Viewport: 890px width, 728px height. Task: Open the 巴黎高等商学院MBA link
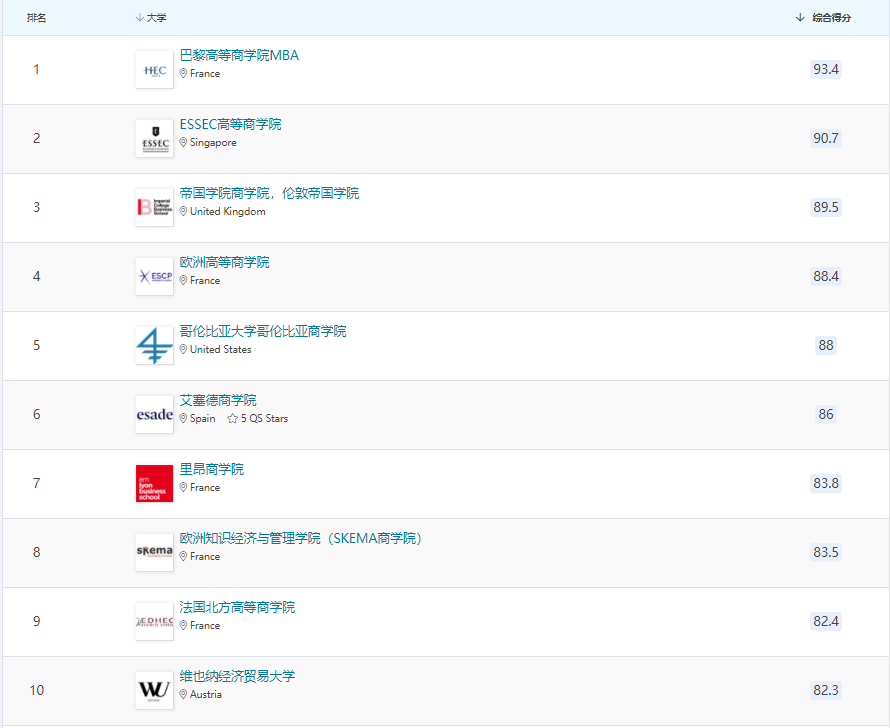[x=239, y=55]
